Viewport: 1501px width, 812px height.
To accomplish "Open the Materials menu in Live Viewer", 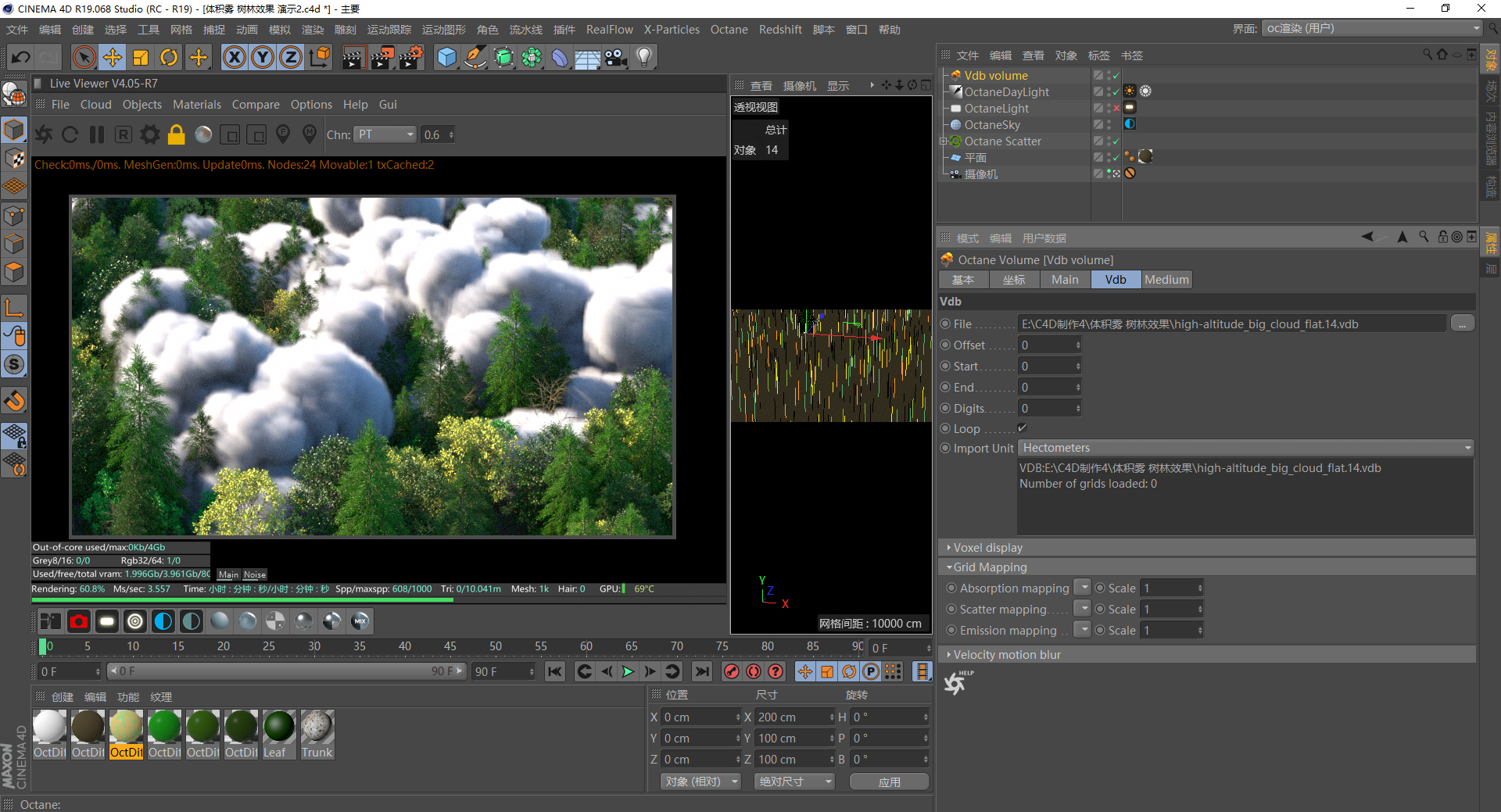I will [x=196, y=105].
